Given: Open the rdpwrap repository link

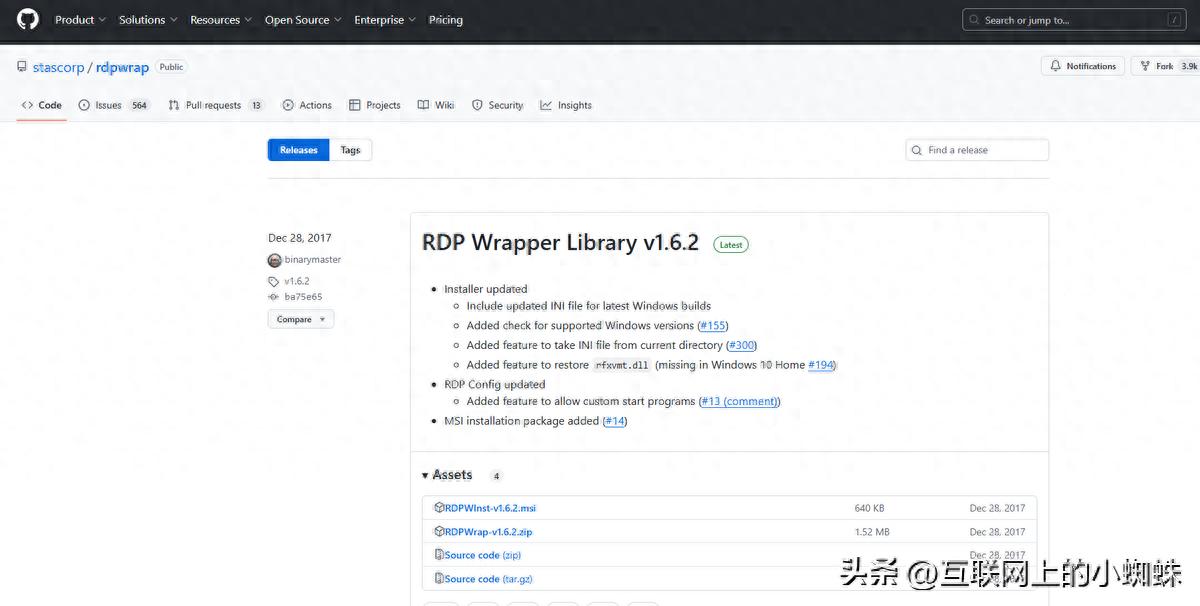Looking at the screenshot, I should tap(122, 67).
